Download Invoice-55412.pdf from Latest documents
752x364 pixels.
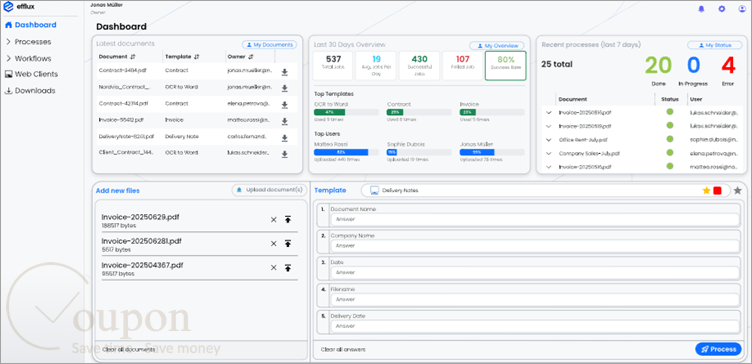pos(284,121)
